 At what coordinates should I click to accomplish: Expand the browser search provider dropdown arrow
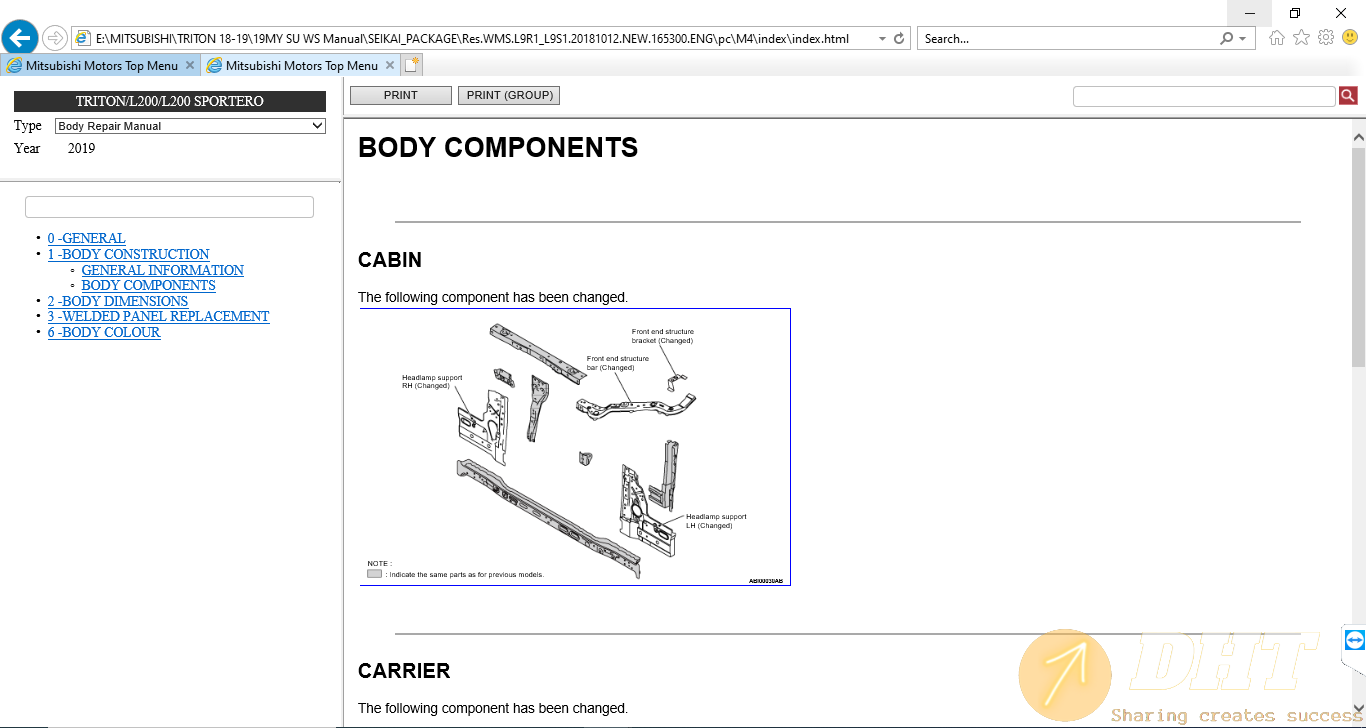pos(1243,39)
